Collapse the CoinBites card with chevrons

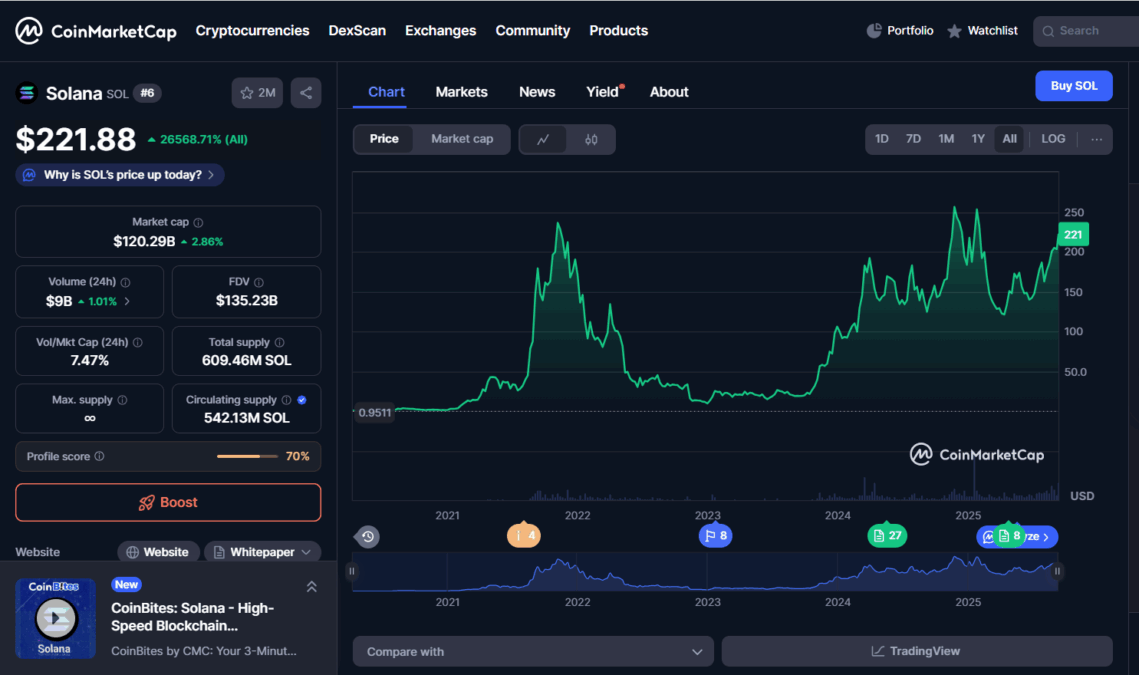tap(312, 586)
